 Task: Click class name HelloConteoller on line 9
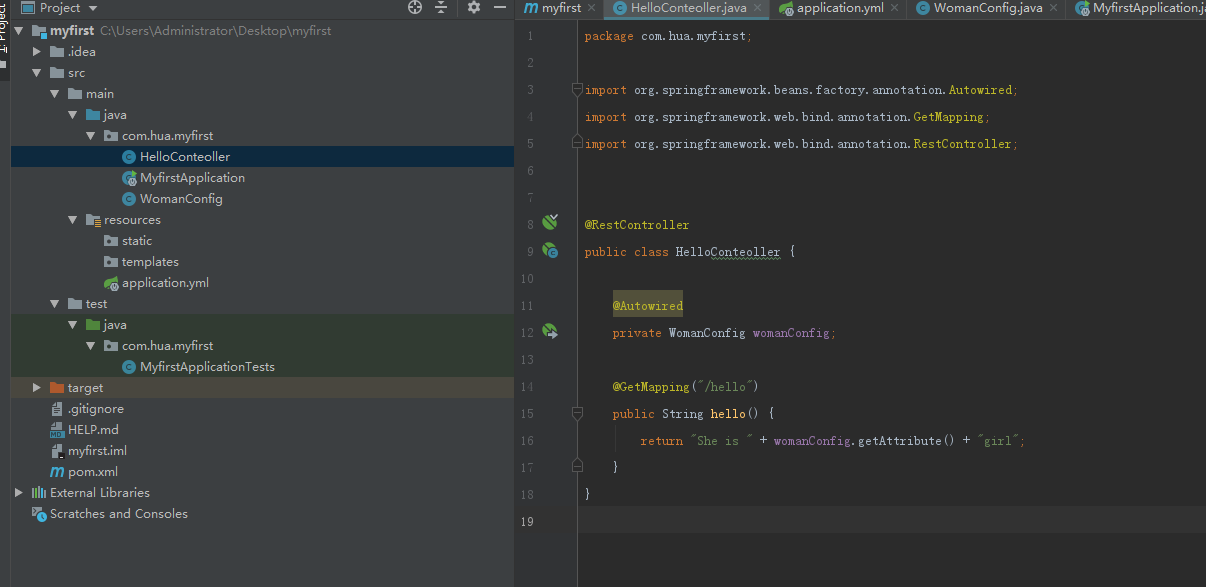pos(728,252)
